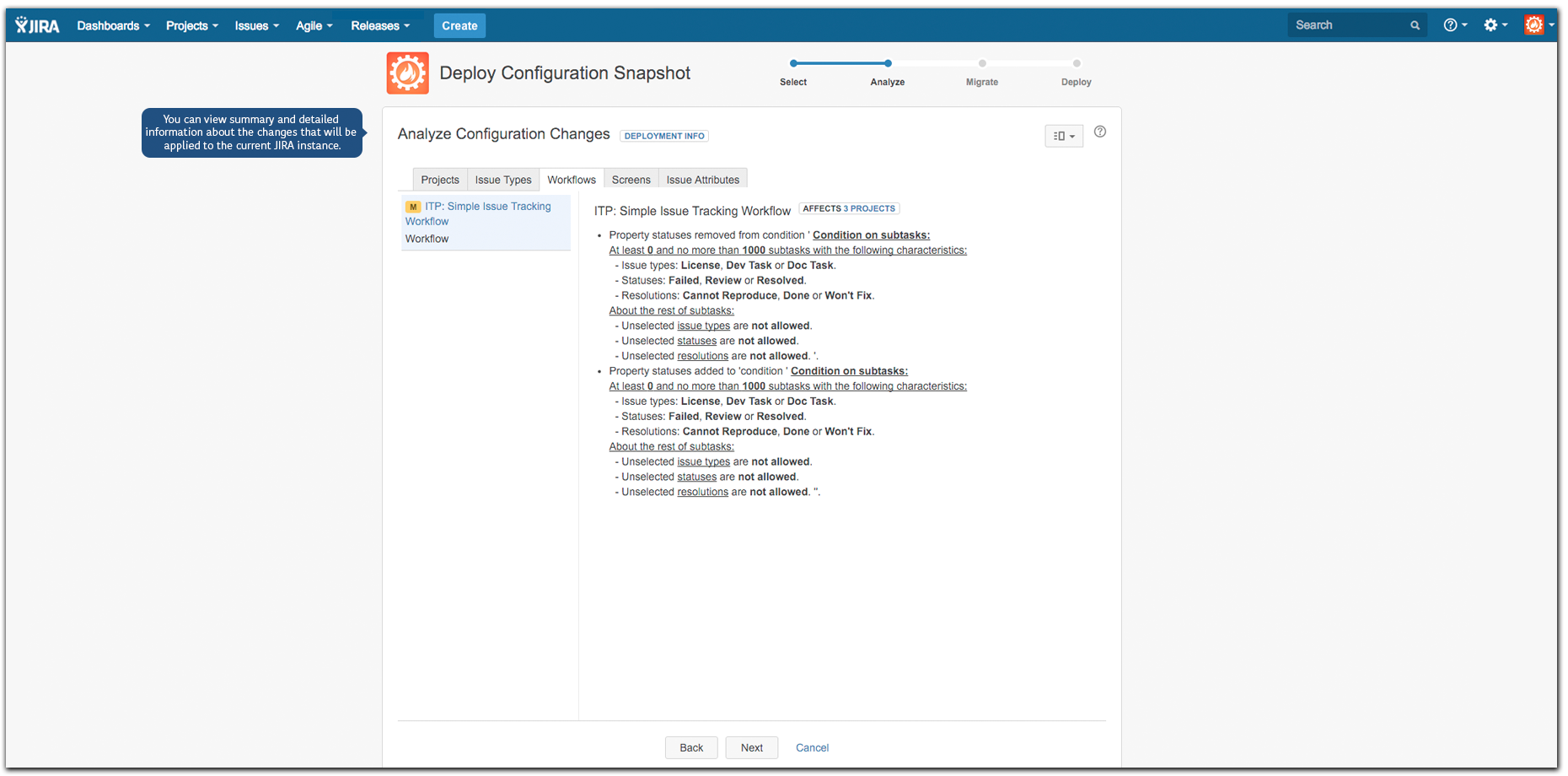Screen dimensions: 1568x776
Task: Switch to the Projects tab
Action: pos(440,180)
